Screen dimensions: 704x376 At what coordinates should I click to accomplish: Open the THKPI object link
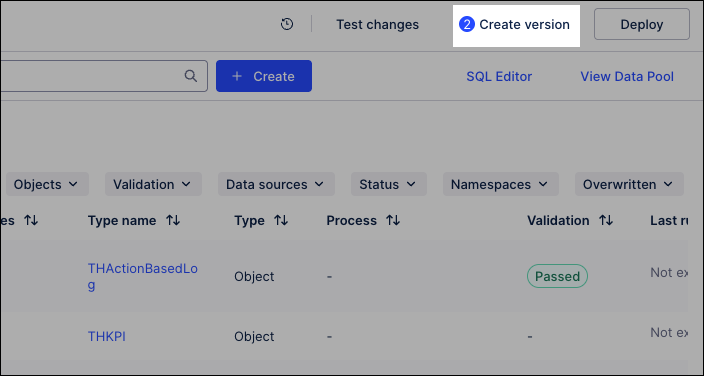106,336
